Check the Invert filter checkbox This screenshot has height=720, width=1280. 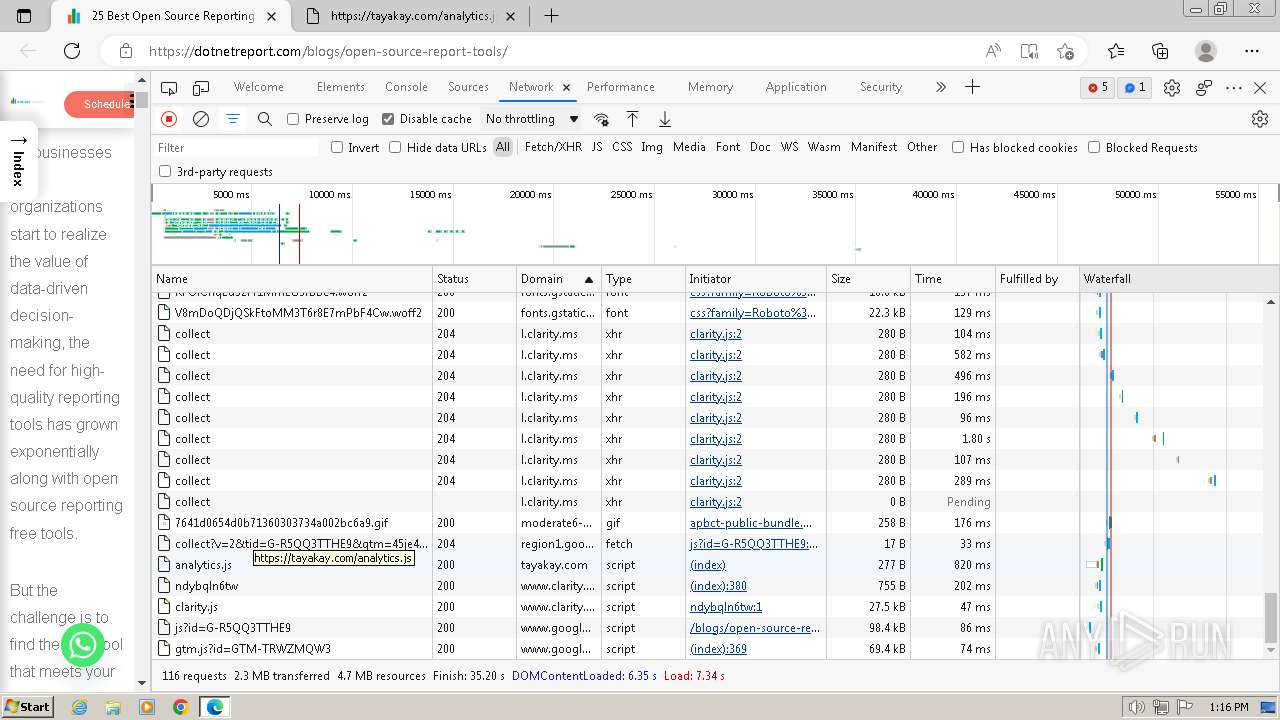[337, 148]
